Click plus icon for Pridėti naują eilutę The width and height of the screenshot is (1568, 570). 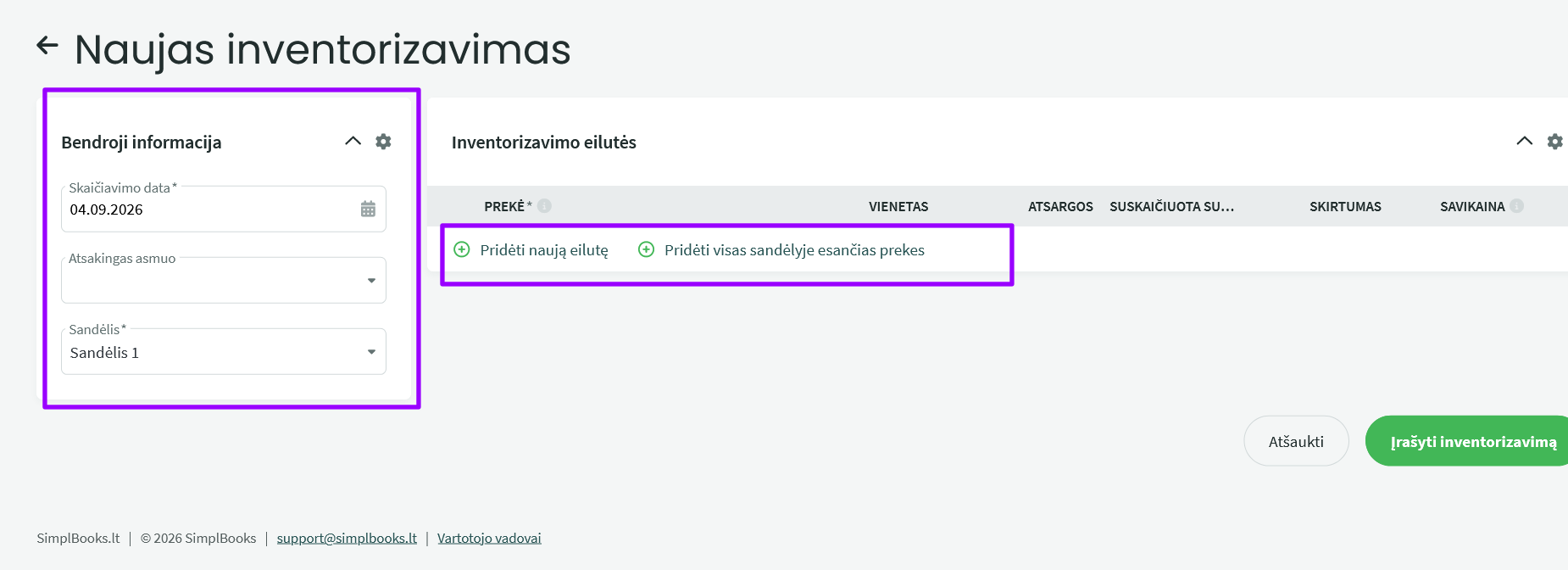(x=462, y=249)
